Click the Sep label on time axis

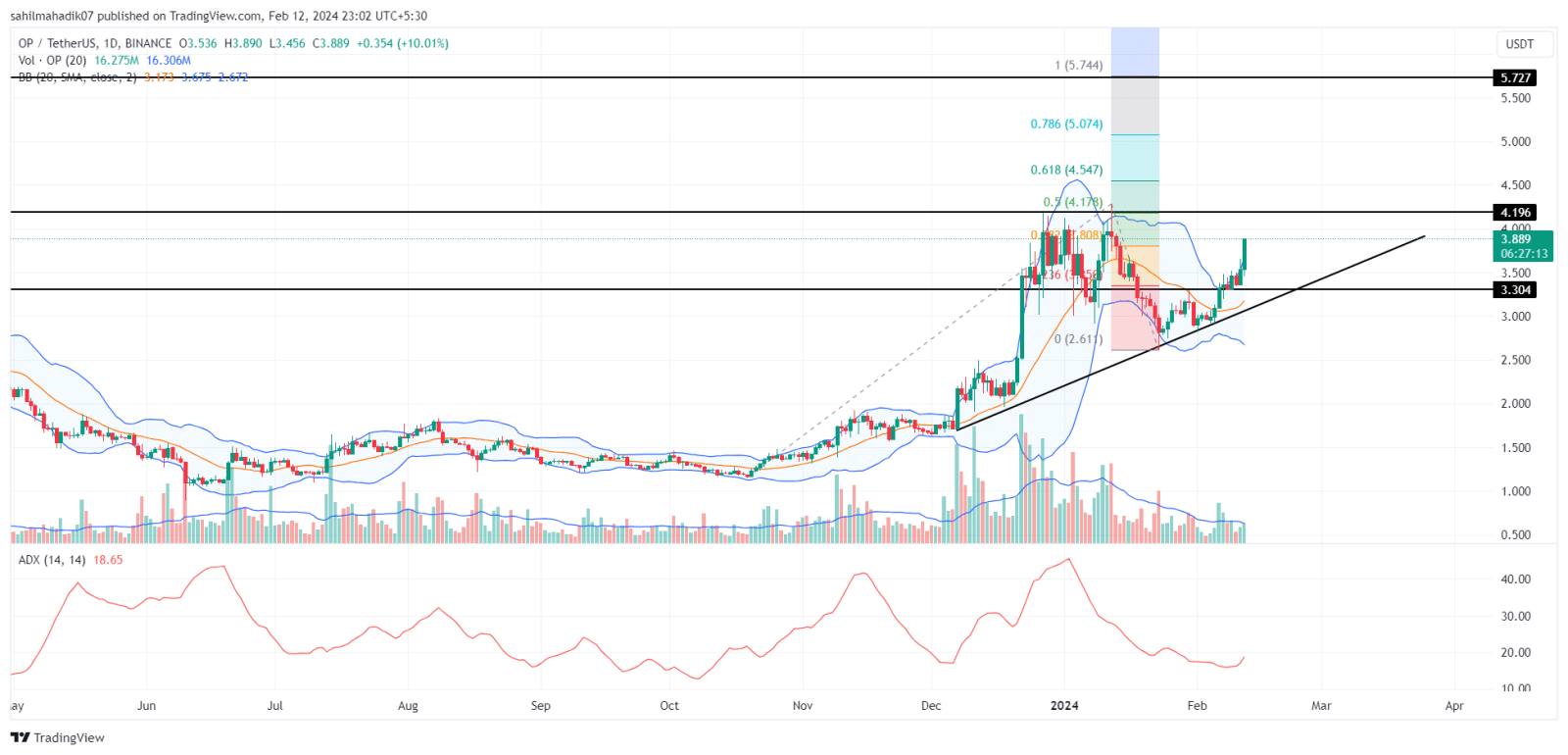(x=541, y=706)
